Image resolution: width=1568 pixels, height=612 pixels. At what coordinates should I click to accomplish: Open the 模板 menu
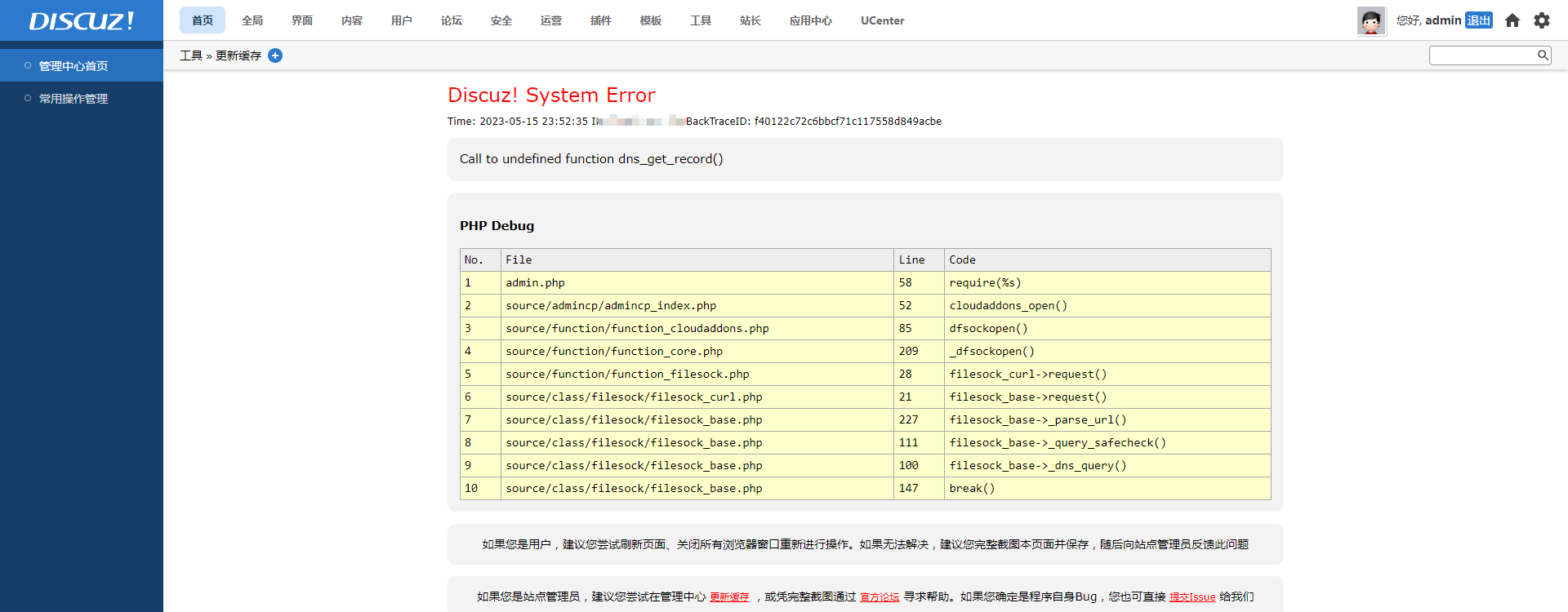(651, 20)
